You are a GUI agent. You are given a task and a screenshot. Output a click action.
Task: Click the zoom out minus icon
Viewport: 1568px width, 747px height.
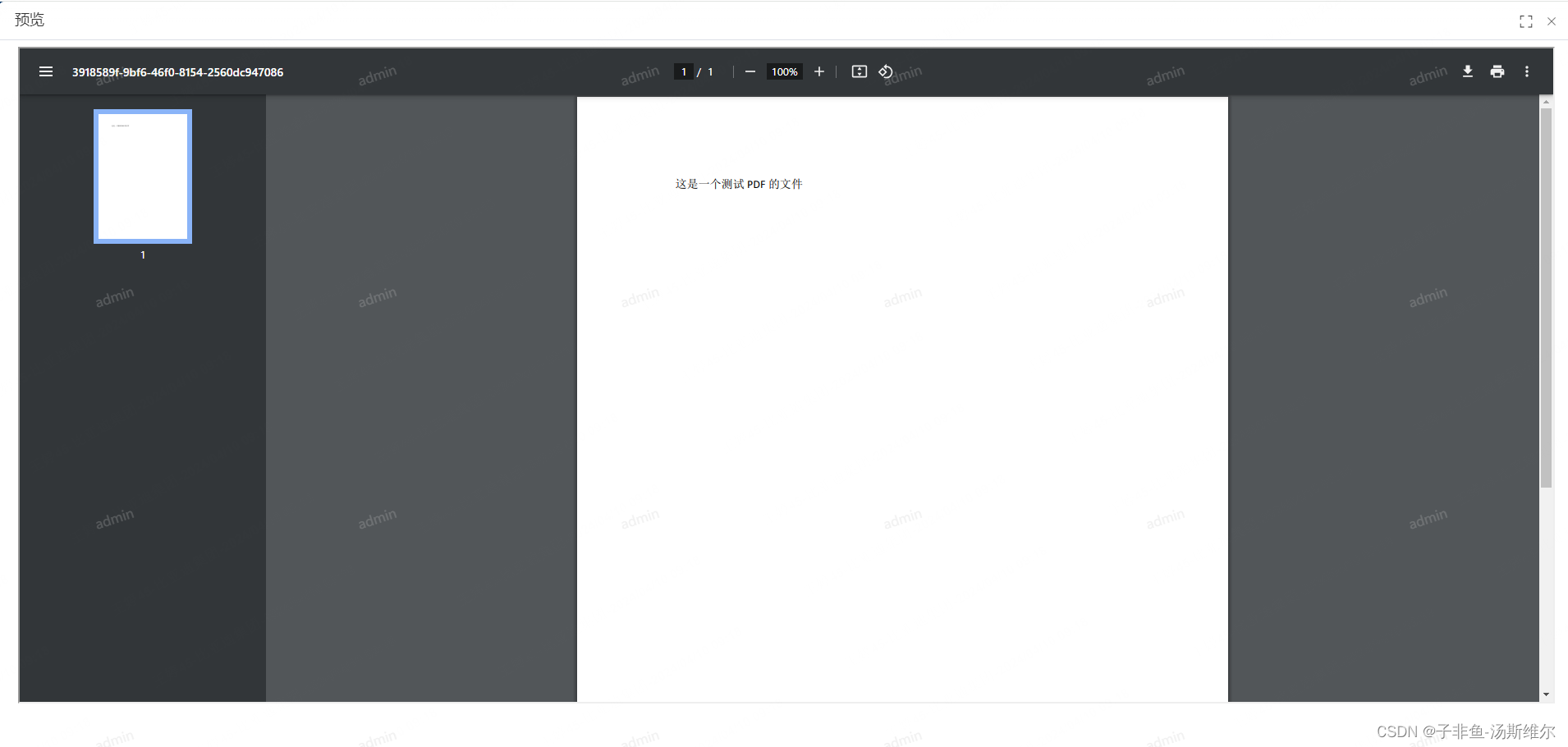tap(750, 71)
